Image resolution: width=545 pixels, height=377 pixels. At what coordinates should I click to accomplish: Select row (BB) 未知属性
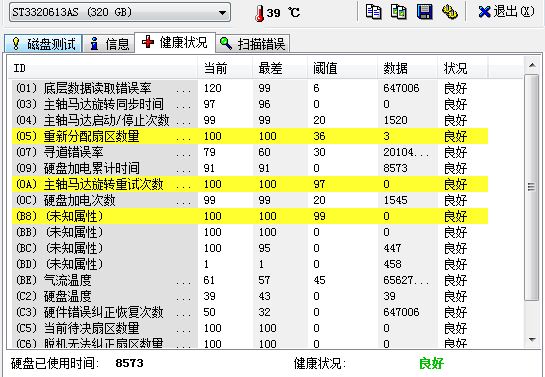point(250,232)
